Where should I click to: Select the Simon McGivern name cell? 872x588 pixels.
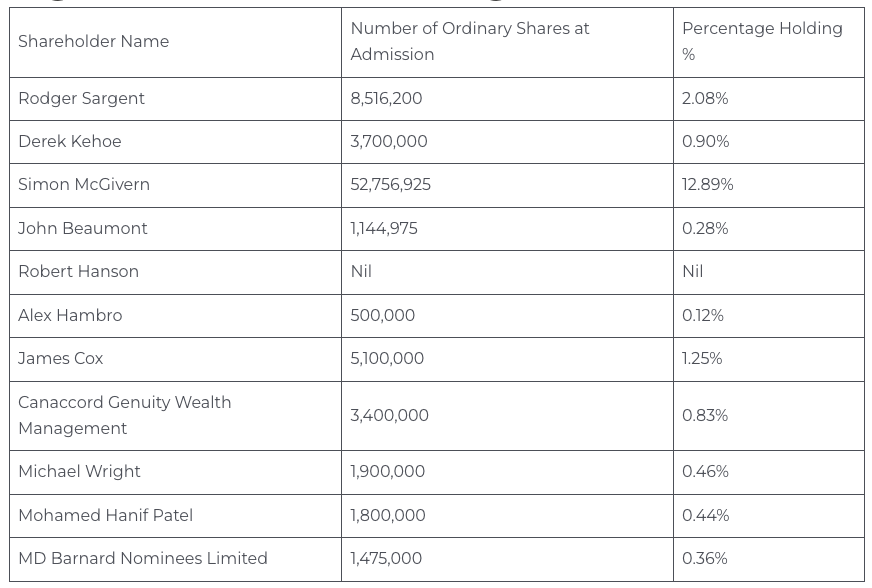(x=84, y=185)
